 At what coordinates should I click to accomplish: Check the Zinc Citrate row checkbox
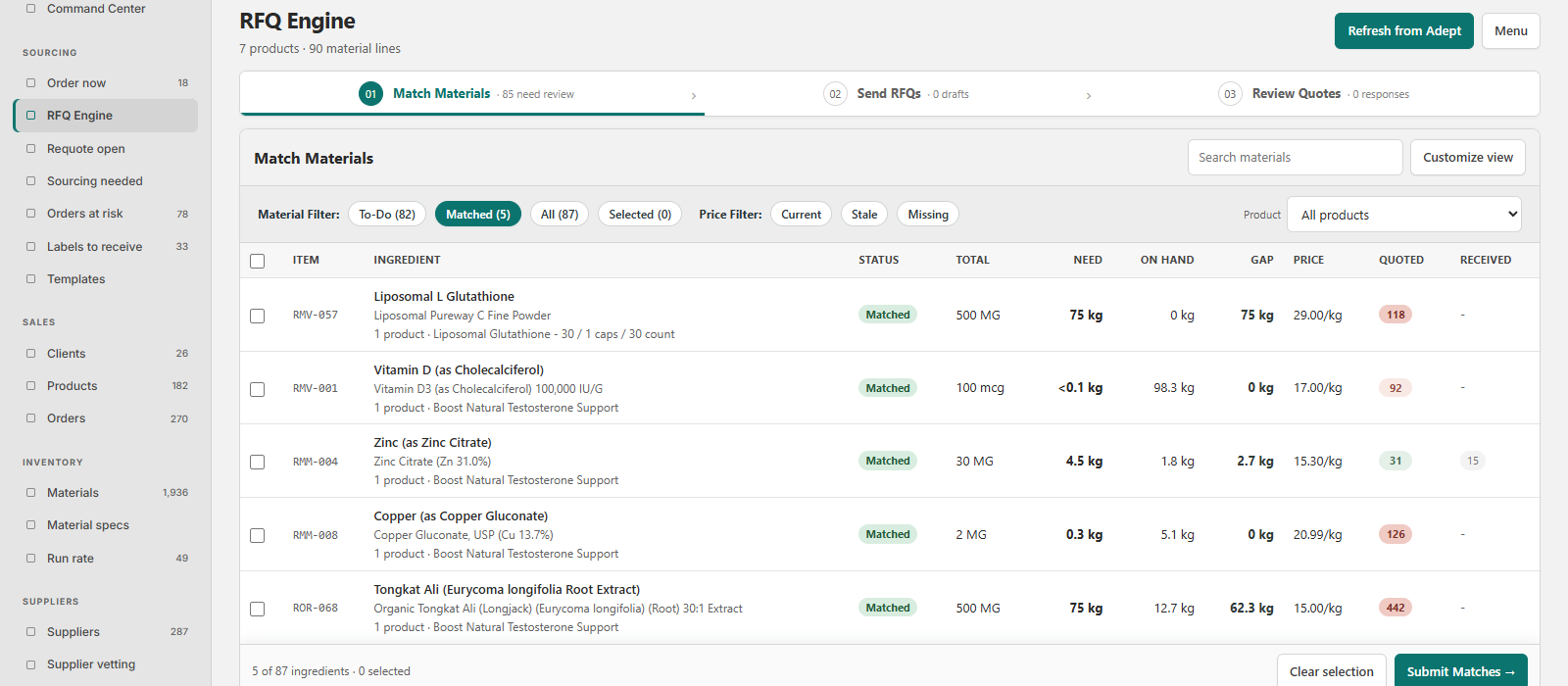258,462
